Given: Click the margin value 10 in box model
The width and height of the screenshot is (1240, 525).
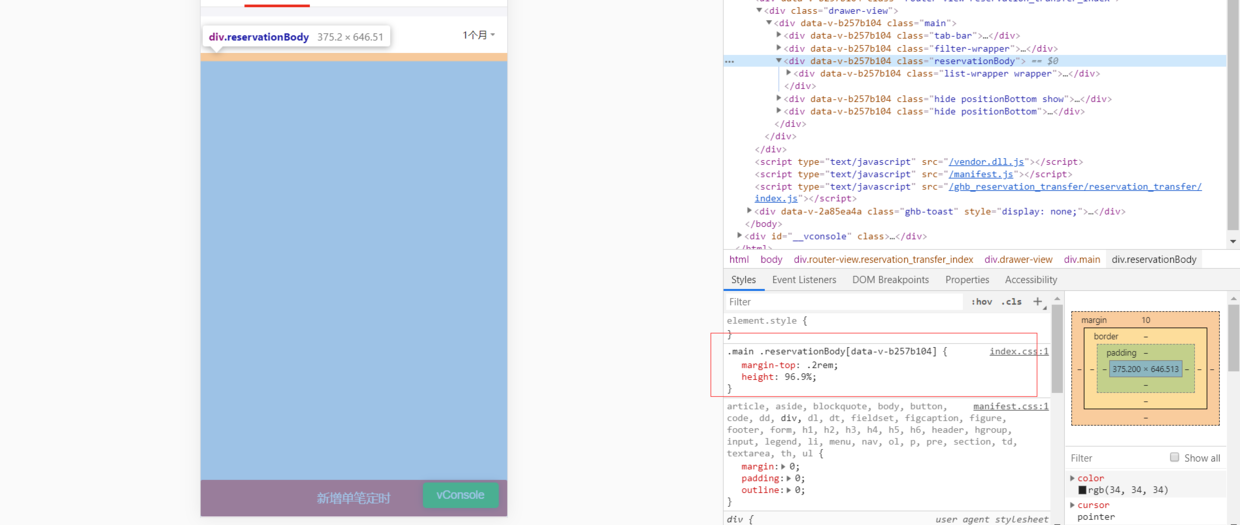Looking at the screenshot, I should [1146, 320].
